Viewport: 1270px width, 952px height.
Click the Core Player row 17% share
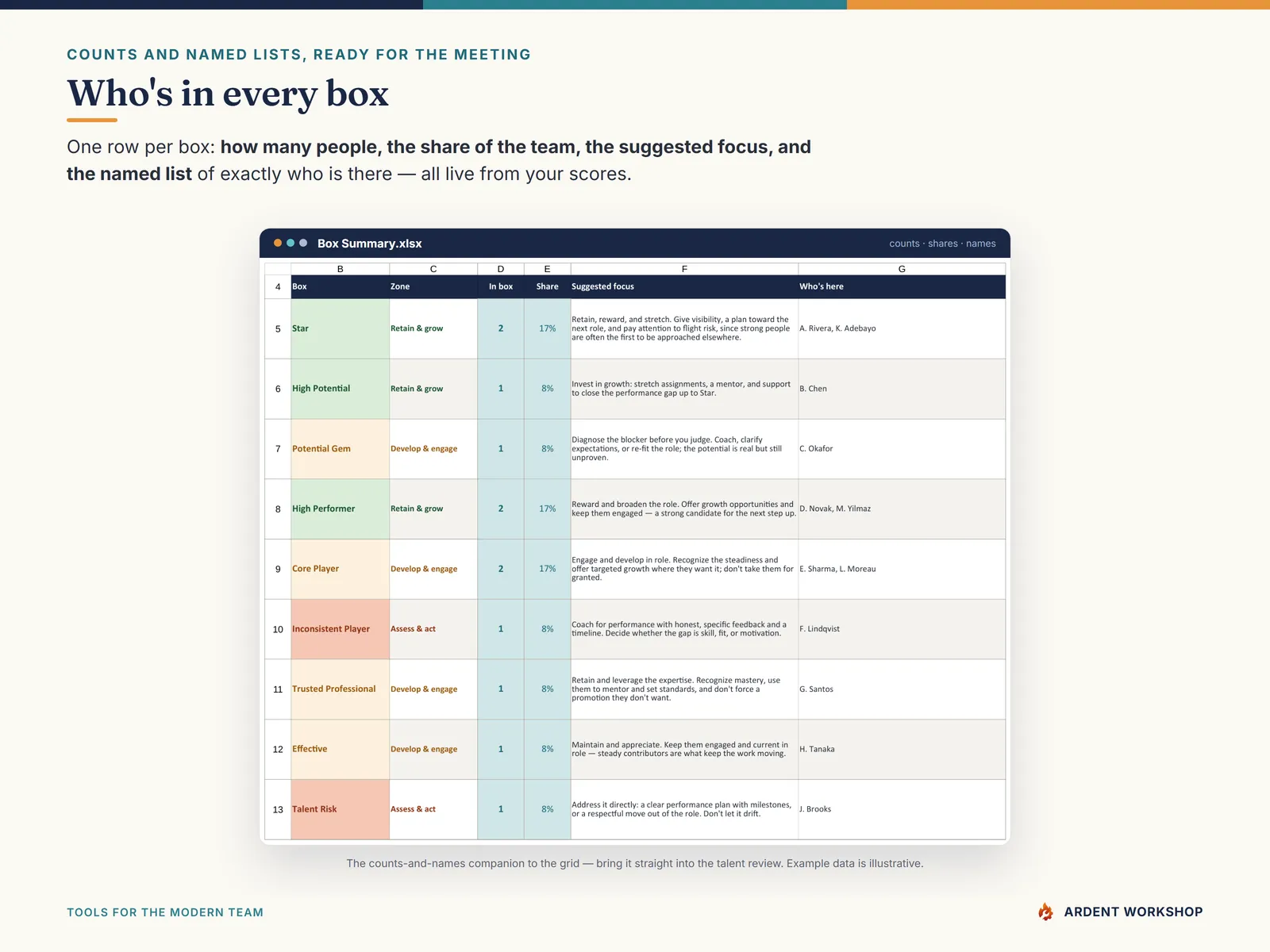click(x=547, y=569)
